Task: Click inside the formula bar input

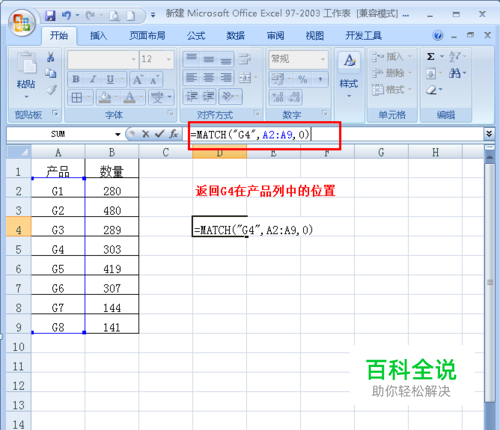Action: point(333,134)
